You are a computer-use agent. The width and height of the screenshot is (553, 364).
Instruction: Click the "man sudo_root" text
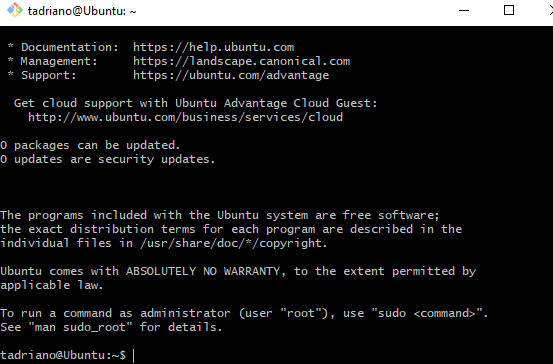tap(80, 327)
